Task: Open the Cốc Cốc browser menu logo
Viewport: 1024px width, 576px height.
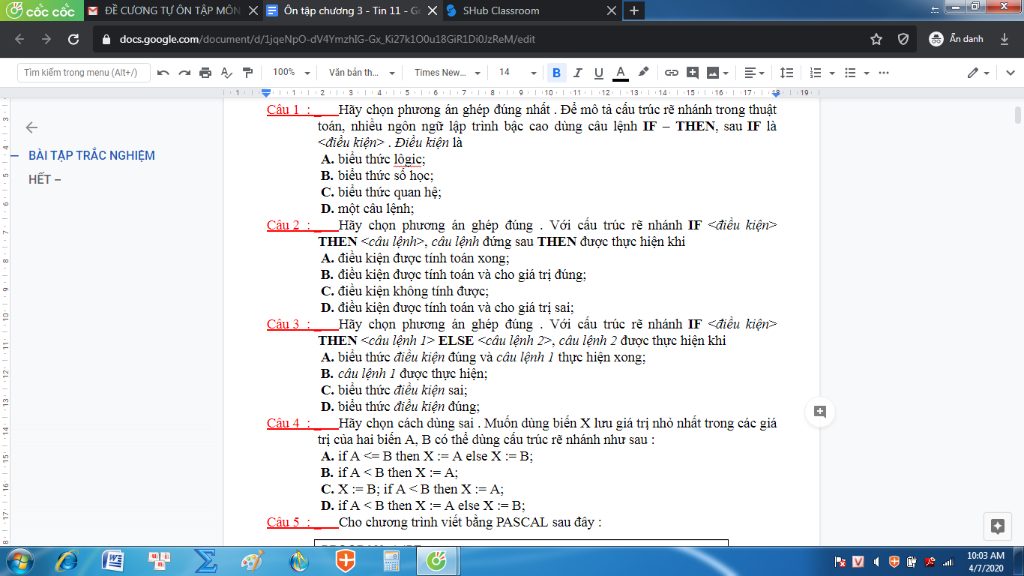Action: tap(42, 10)
